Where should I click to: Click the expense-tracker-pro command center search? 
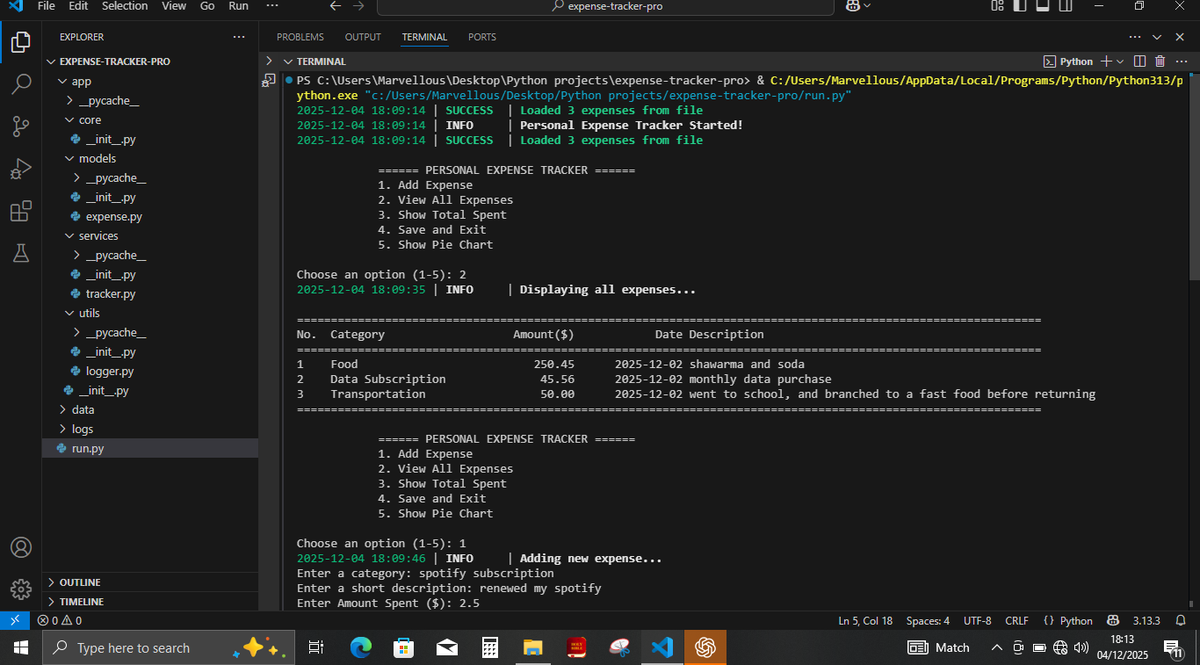607,6
